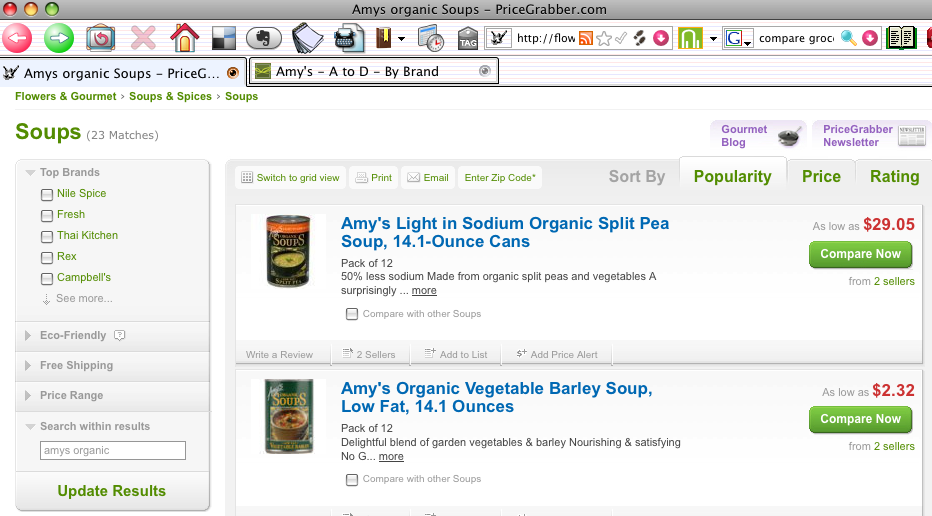This screenshot has height=516, width=932.
Task: Go forward with the green arrow button
Action: [x=58, y=39]
